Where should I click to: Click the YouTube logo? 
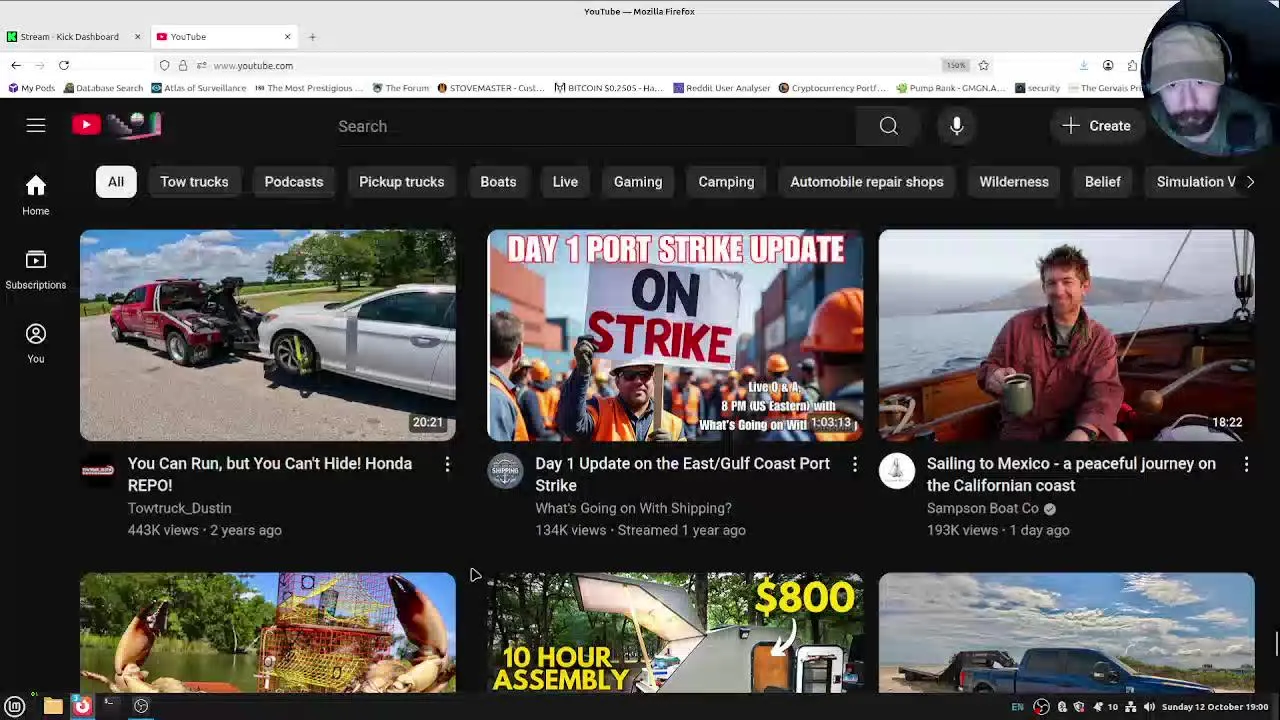click(x=116, y=125)
